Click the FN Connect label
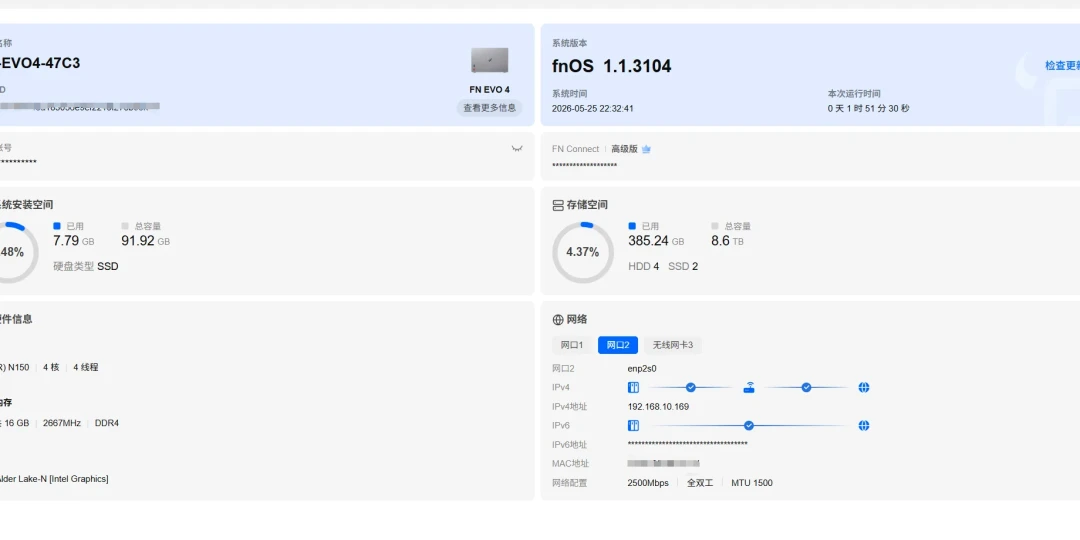 click(576, 149)
